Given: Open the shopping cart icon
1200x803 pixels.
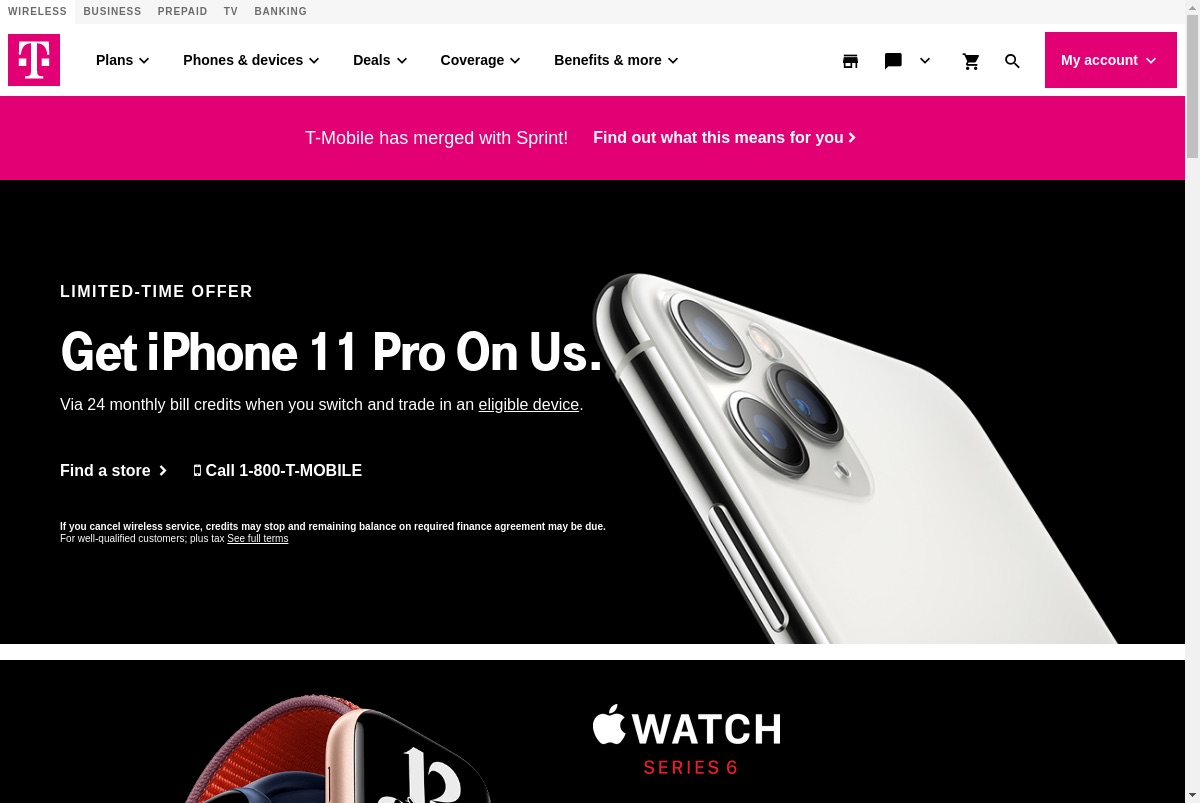Looking at the screenshot, I should pyautogui.click(x=971, y=61).
